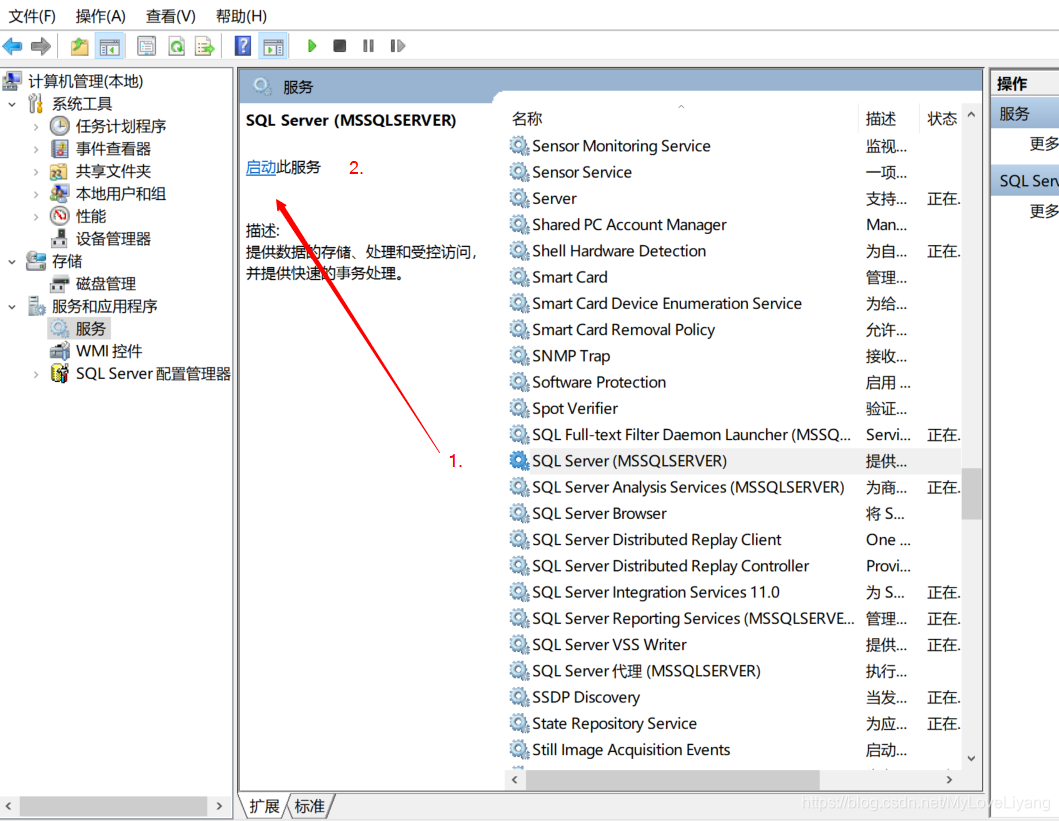Click the Stop Service square button

[340, 46]
